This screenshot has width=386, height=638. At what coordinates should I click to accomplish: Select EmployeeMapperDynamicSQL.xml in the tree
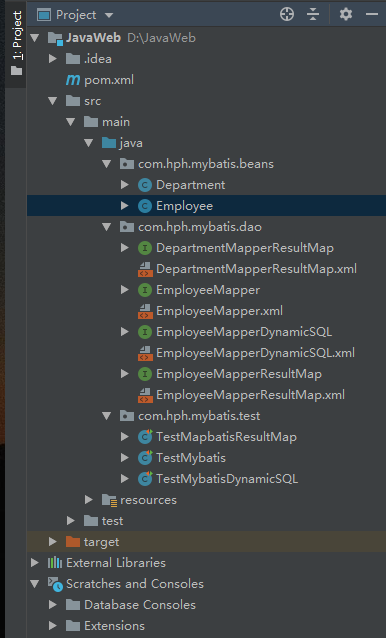click(255, 353)
